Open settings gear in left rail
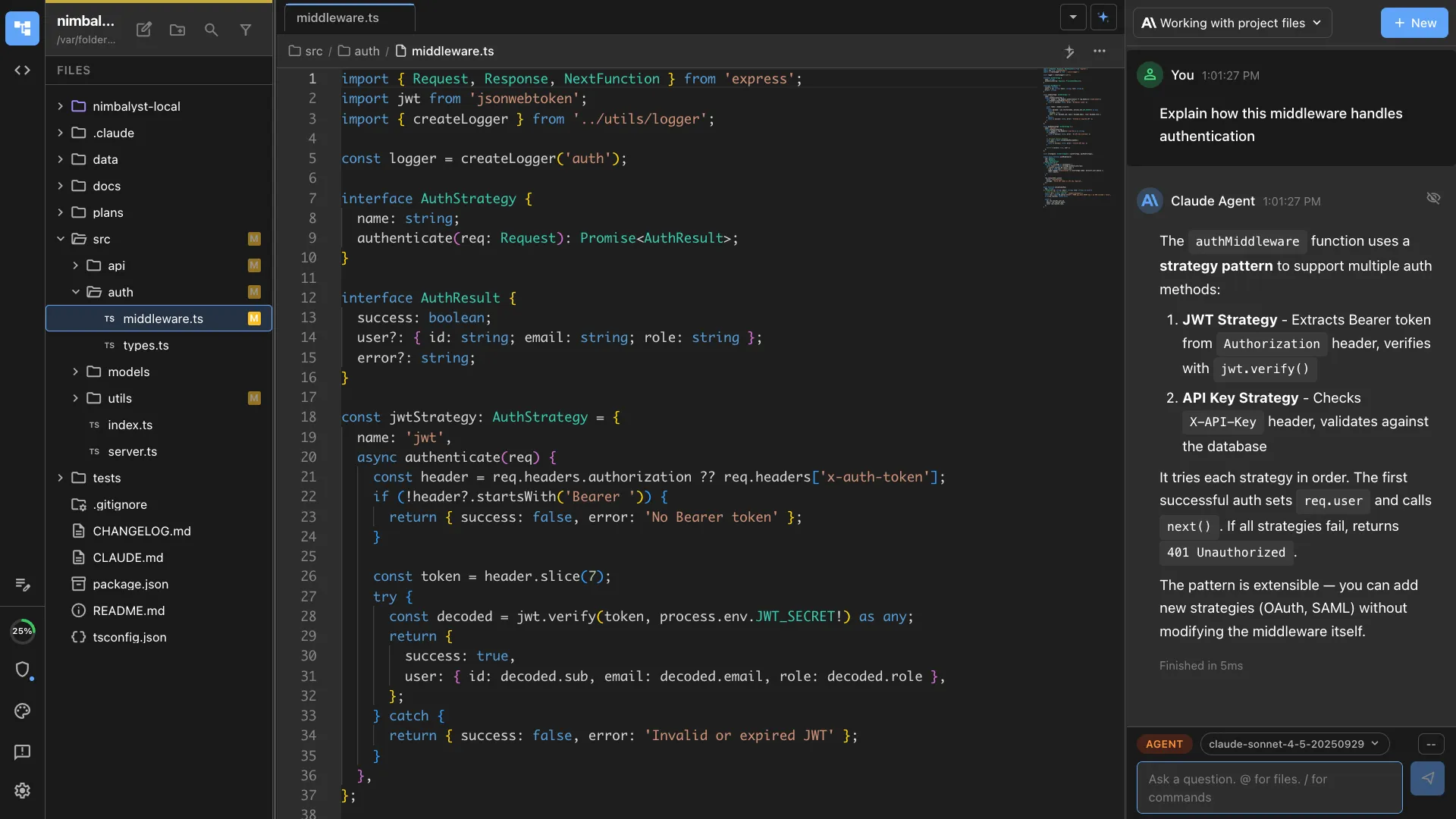This screenshot has width=1456, height=819. 22,790
